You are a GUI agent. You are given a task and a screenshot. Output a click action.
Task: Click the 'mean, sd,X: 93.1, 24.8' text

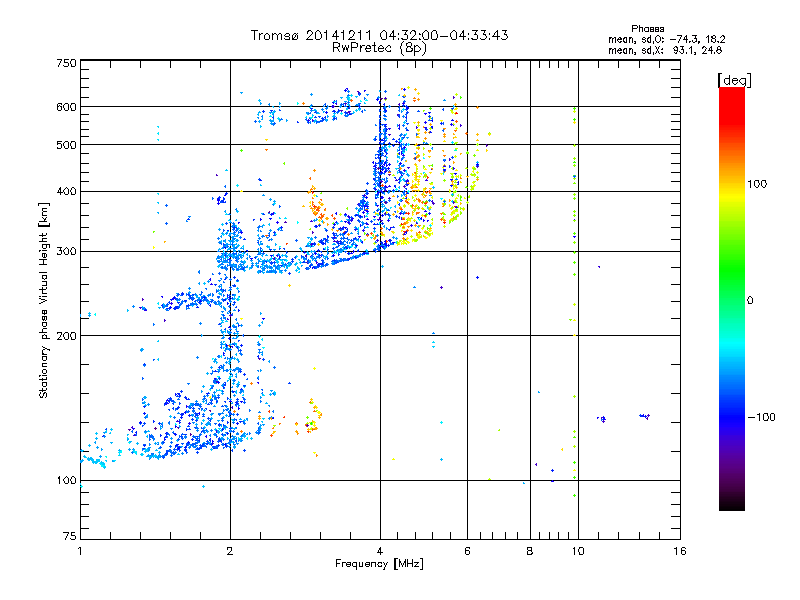point(665,50)
